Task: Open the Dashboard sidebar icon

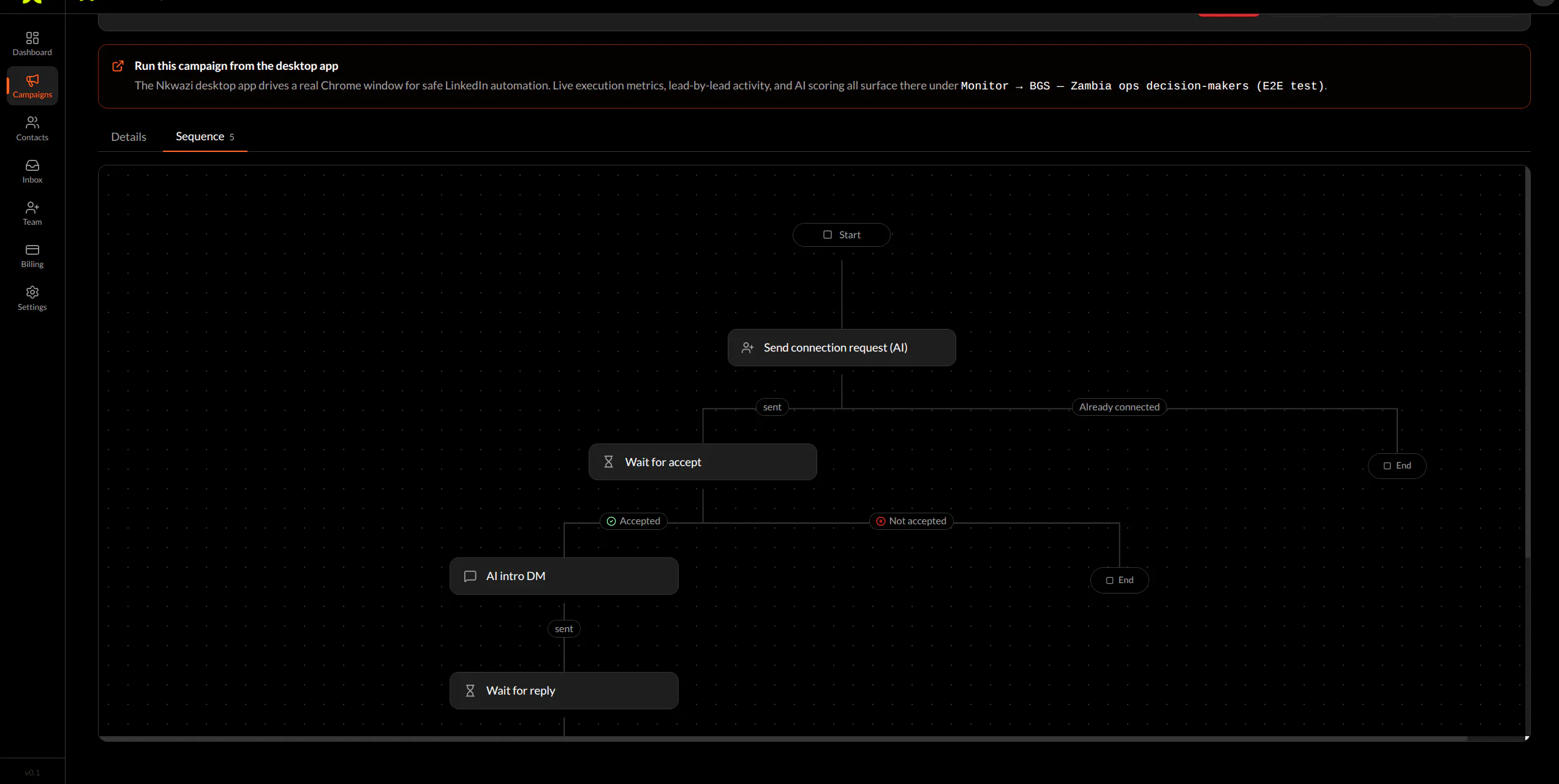Action: pos(32,38)
